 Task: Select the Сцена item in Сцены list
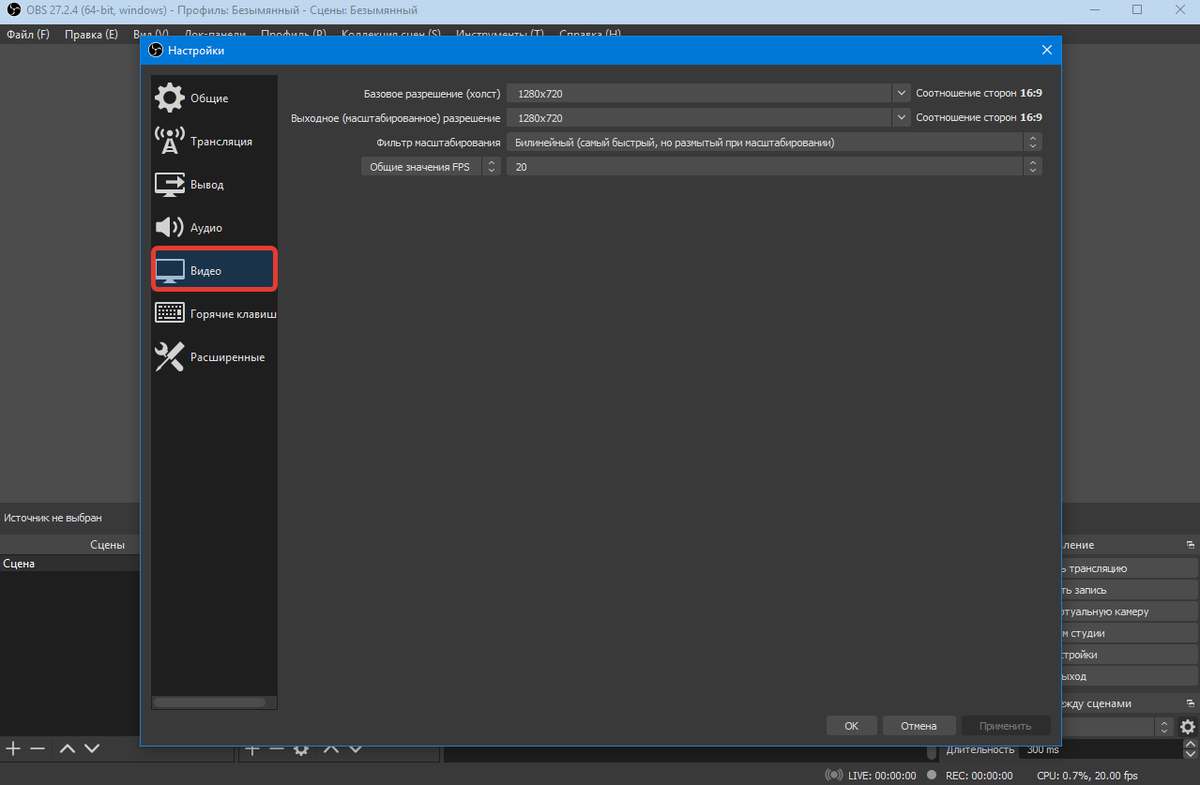coord(70,564)
